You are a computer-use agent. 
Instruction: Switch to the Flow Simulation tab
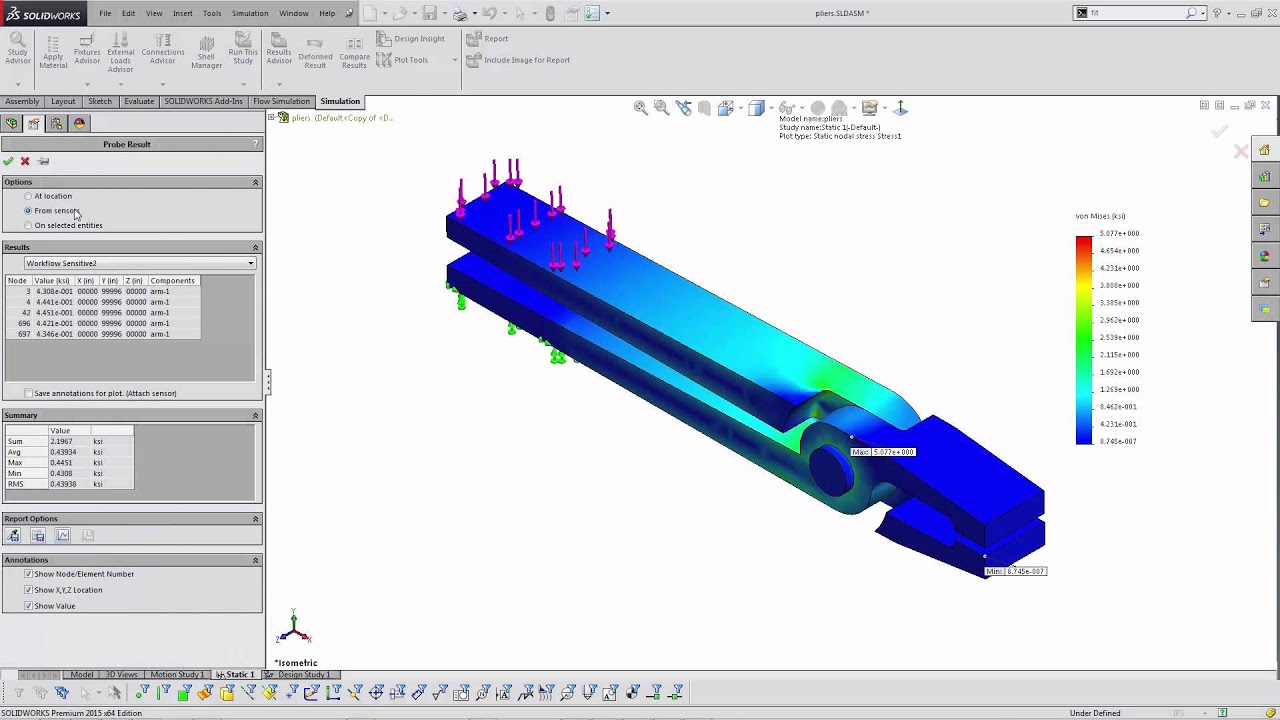tap(281, 101)
